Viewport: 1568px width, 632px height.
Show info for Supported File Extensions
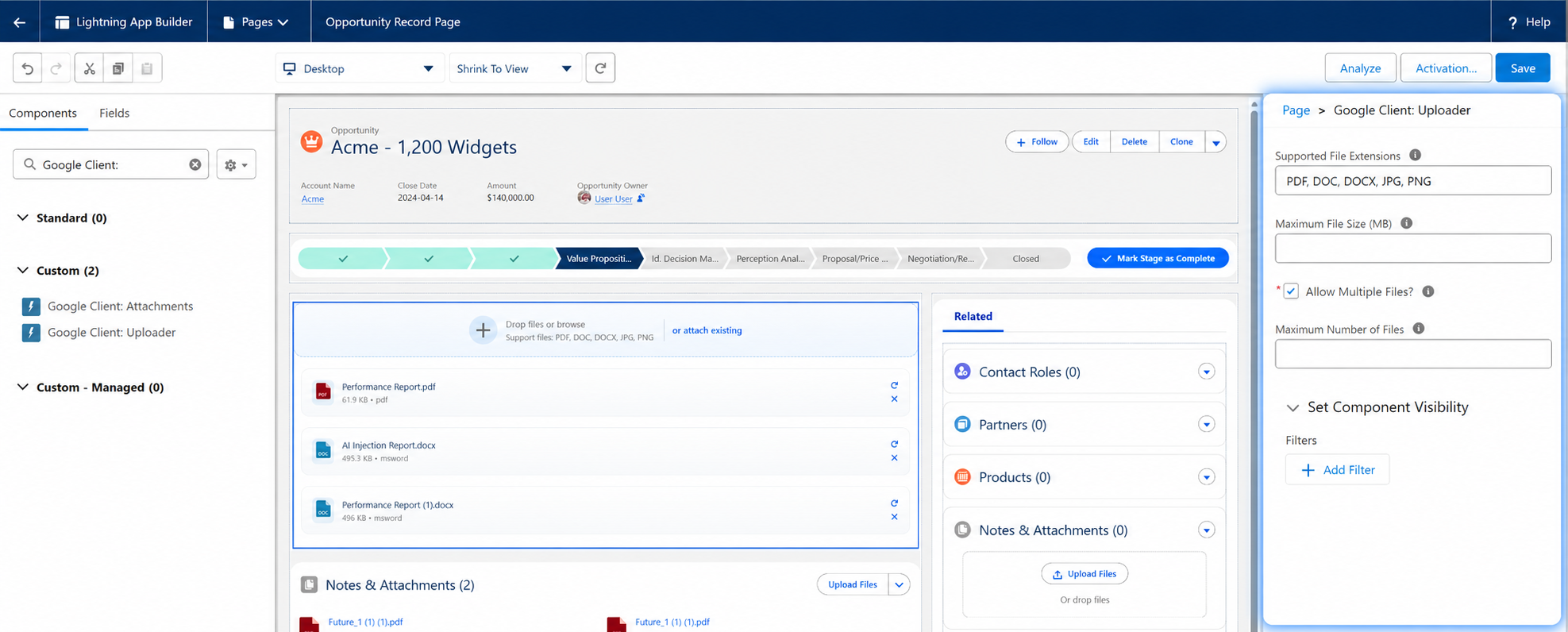[x=1415, y=156]
